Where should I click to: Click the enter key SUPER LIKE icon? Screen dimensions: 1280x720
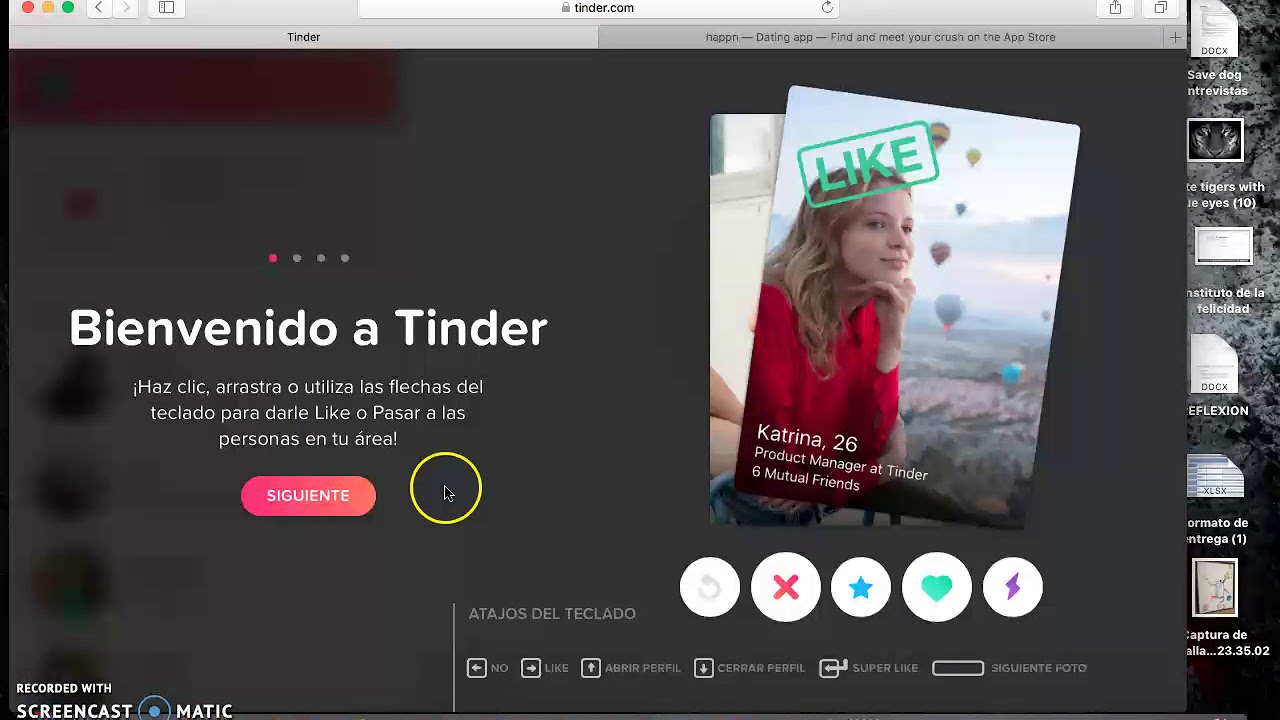point(834,668)
